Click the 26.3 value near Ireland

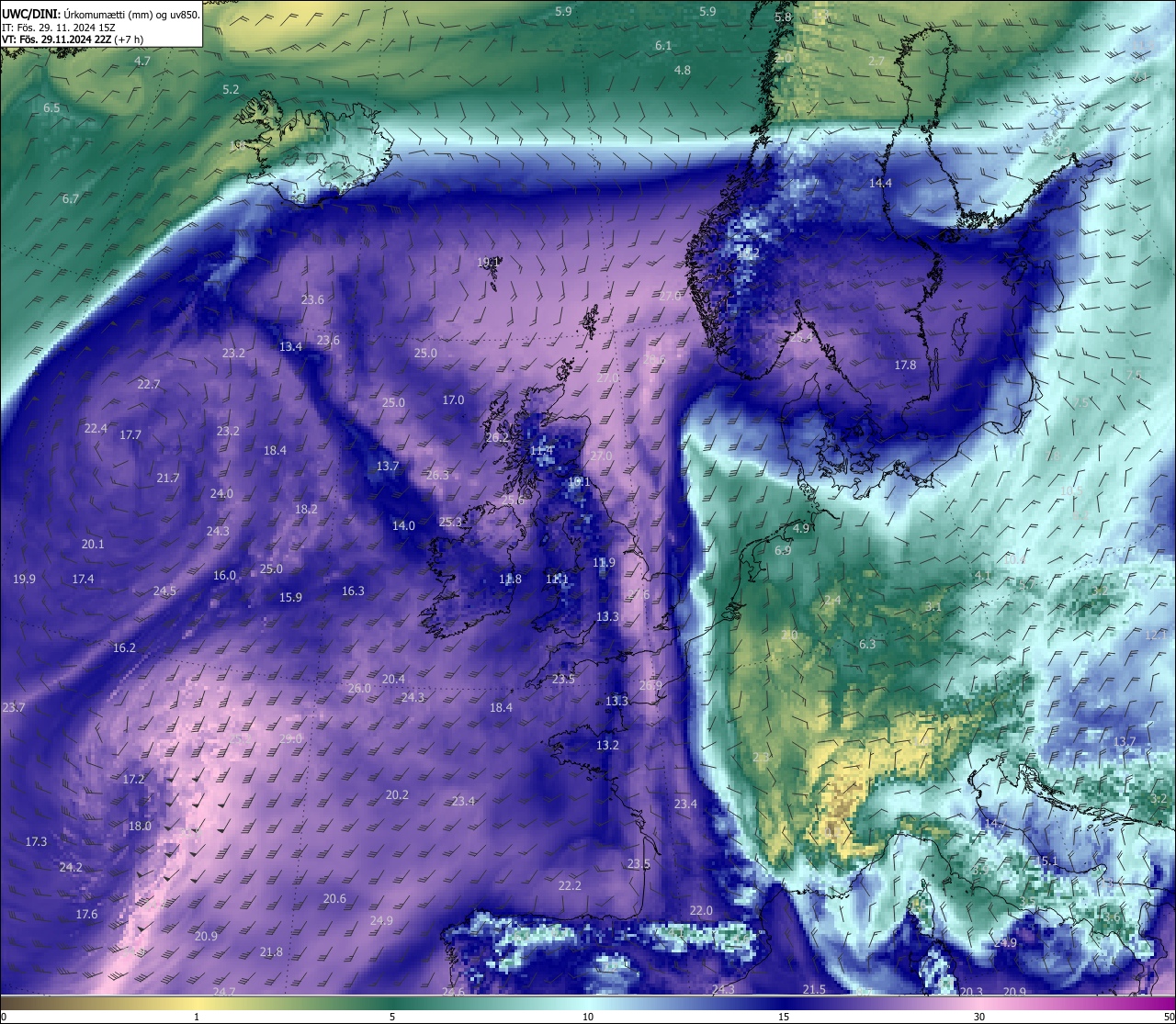click(x=437, y=476)
